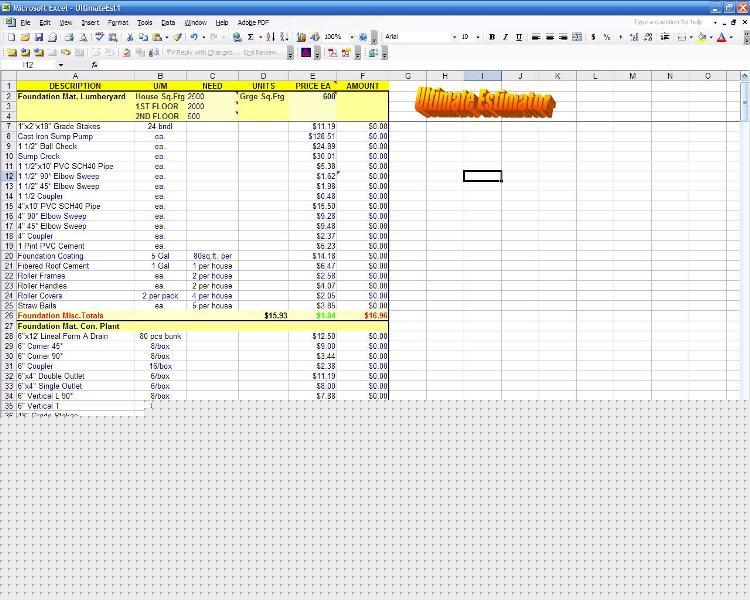Expand the Fill Color dropdown arrow
Viewport: 750px width, 600px height.
point(711,37)
